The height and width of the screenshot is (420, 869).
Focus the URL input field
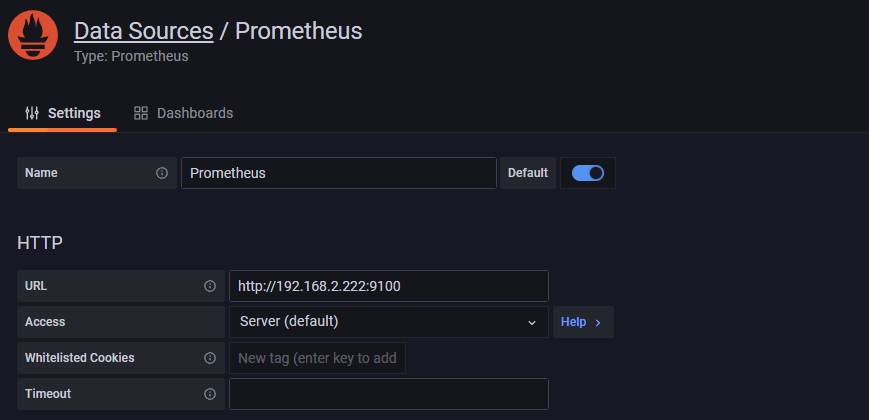point(388,286)
